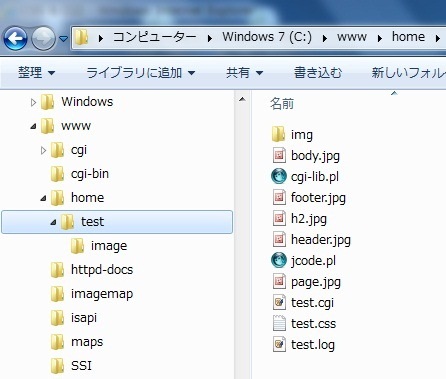Select the jcode.pl Perl script icon
The image size is (446, 379).
click(x=279, y=260)
